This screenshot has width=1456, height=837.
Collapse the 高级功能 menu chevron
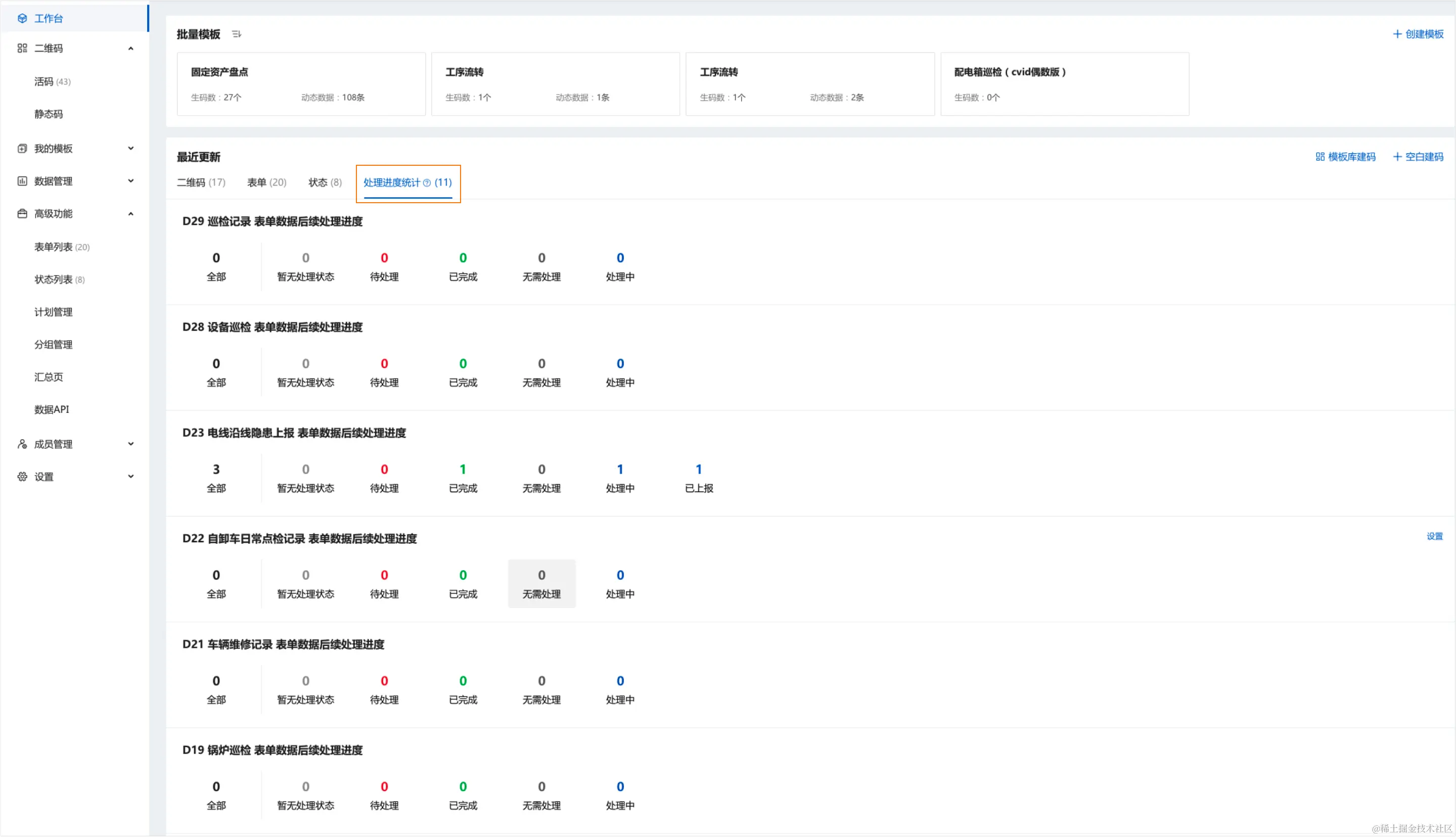coord(131,214)
